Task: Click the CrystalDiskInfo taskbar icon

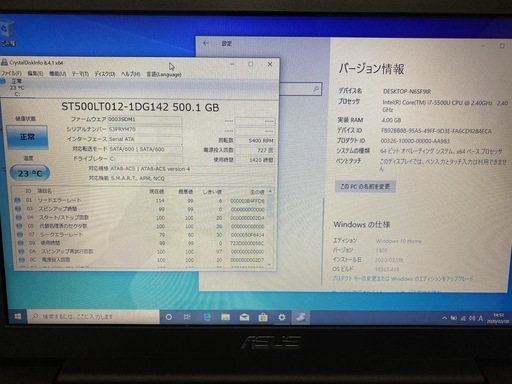Action: (x=300, y=317)
